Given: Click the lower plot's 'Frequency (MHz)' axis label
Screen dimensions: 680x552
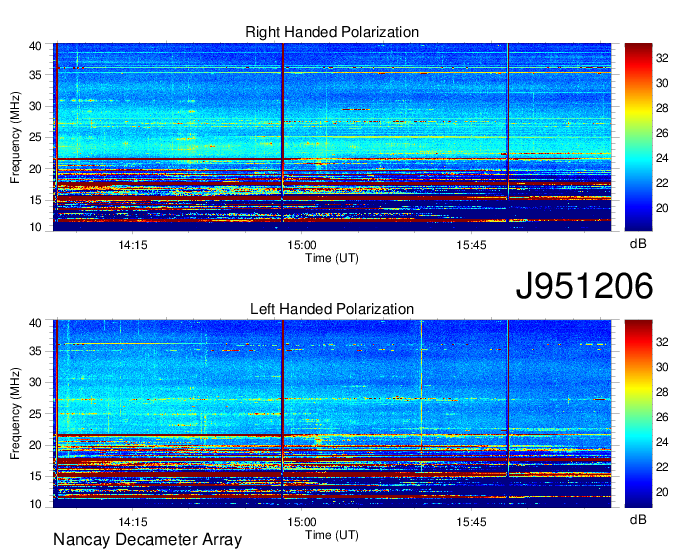Looking at the screenshot, I should [x=15, y=414].
